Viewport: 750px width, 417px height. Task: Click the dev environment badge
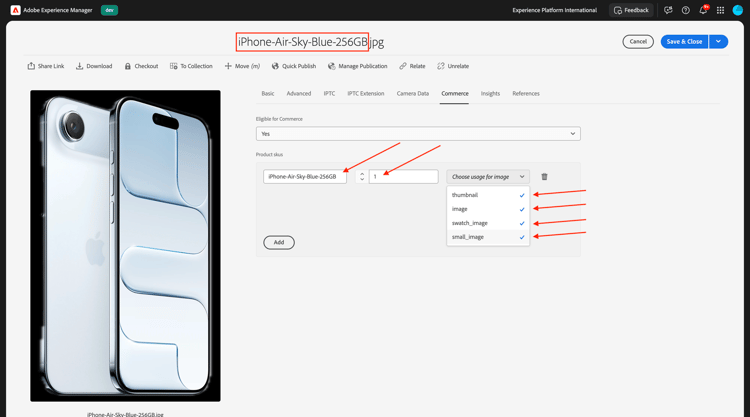tap(109, 10)
